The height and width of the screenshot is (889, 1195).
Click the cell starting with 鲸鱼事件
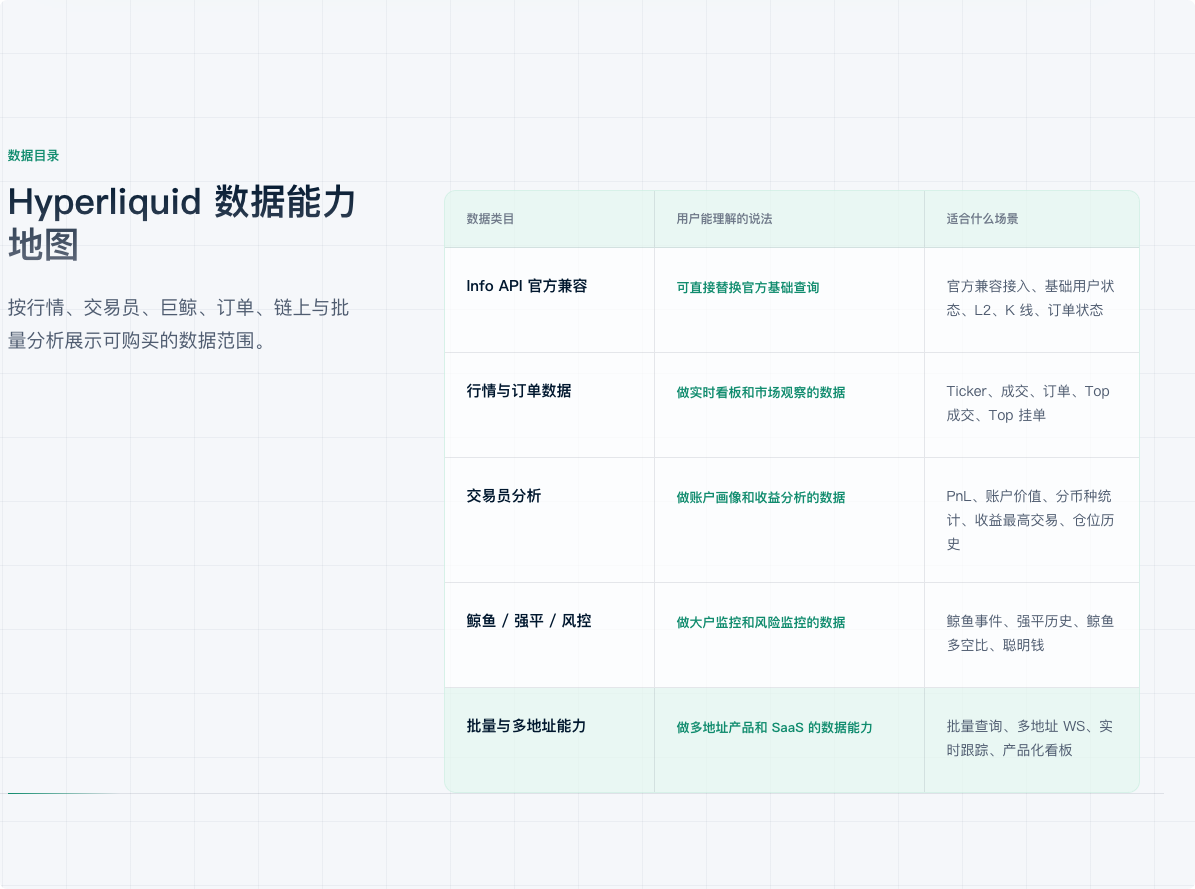click(1030, 634)
